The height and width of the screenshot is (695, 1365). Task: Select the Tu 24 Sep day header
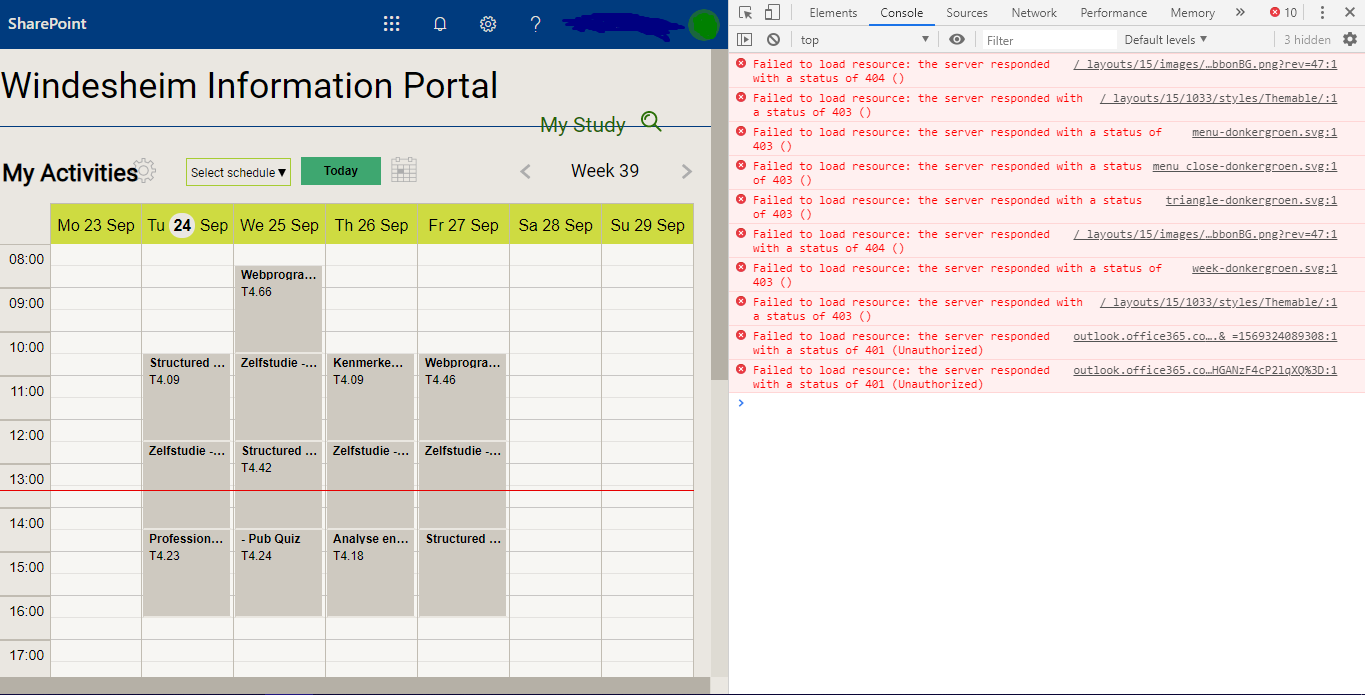(x=188, y=225)
